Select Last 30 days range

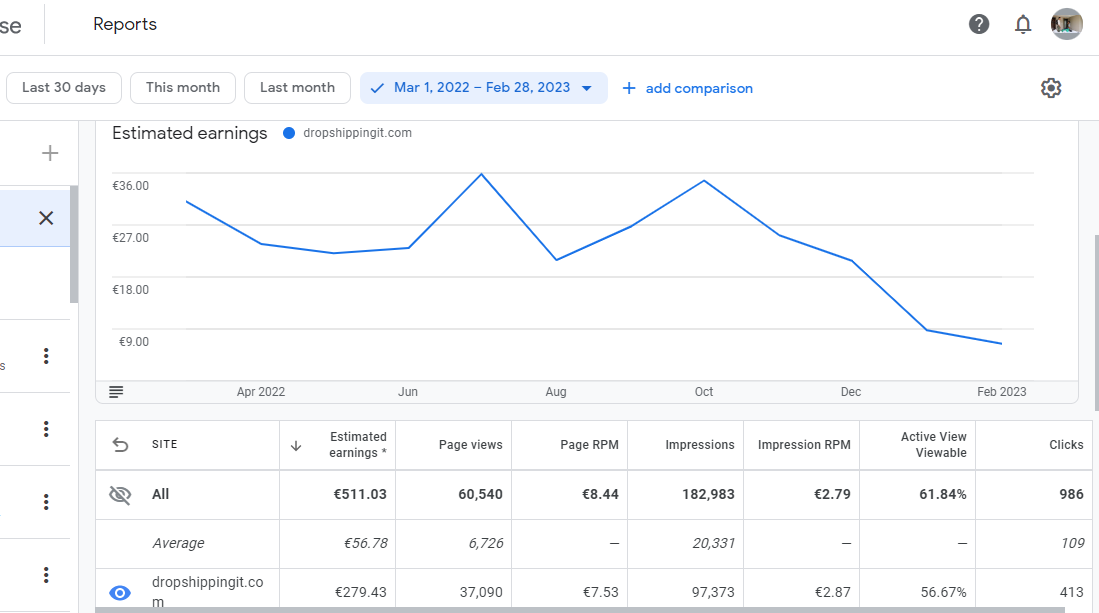[64, 88]
